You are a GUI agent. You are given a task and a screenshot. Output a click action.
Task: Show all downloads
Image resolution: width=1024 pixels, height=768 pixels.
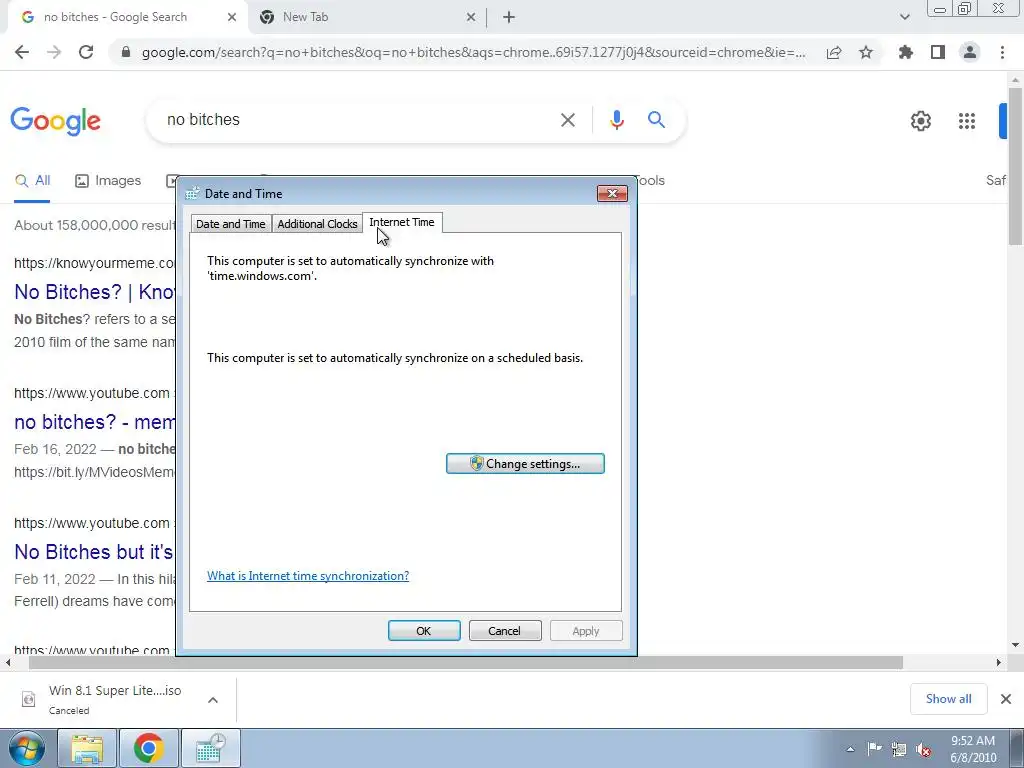pyautogui.click(x=948, y=699)
